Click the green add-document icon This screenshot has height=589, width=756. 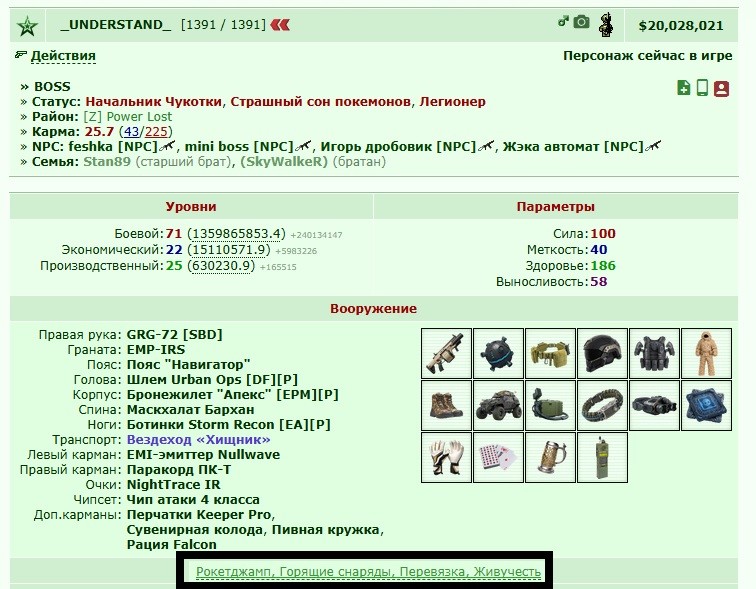[684, 88]
